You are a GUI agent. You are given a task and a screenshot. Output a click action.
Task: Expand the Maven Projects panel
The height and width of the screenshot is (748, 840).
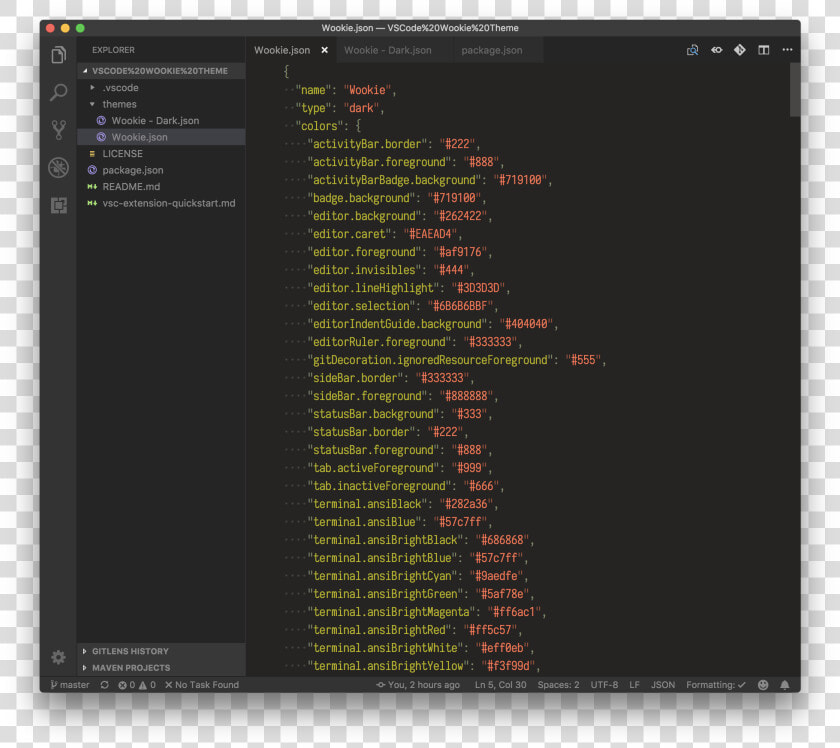(x=161, y=668)
